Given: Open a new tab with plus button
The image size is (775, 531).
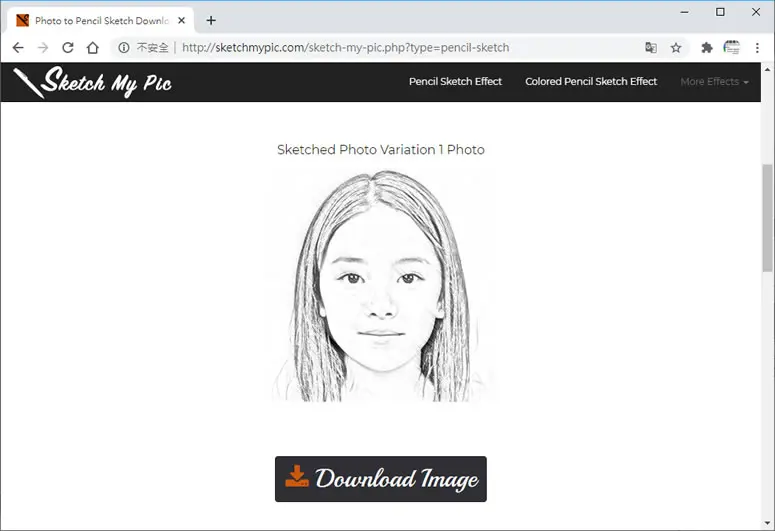Looking at the screenshot, I should pyautogui.click(x=211, y=20).
